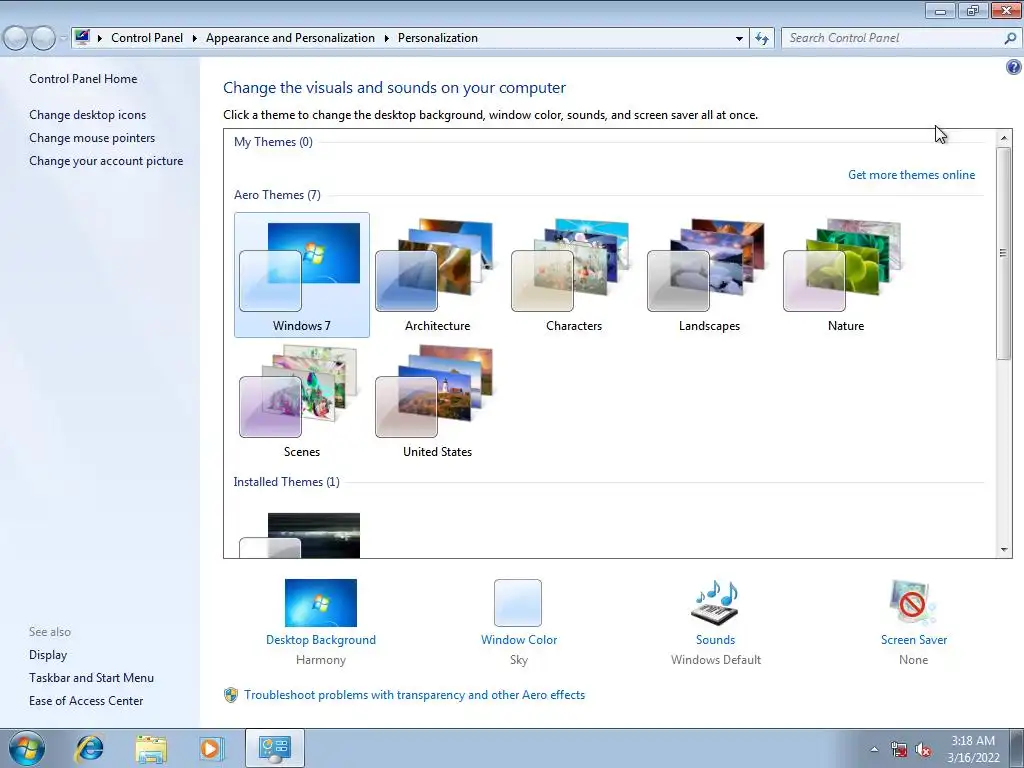The width and height of the screenshot is (1024, 768).
Task: Expand arrow after Appearance and Personalization breadcrumb
Action: pyautogui.click(x=387, y=38)
